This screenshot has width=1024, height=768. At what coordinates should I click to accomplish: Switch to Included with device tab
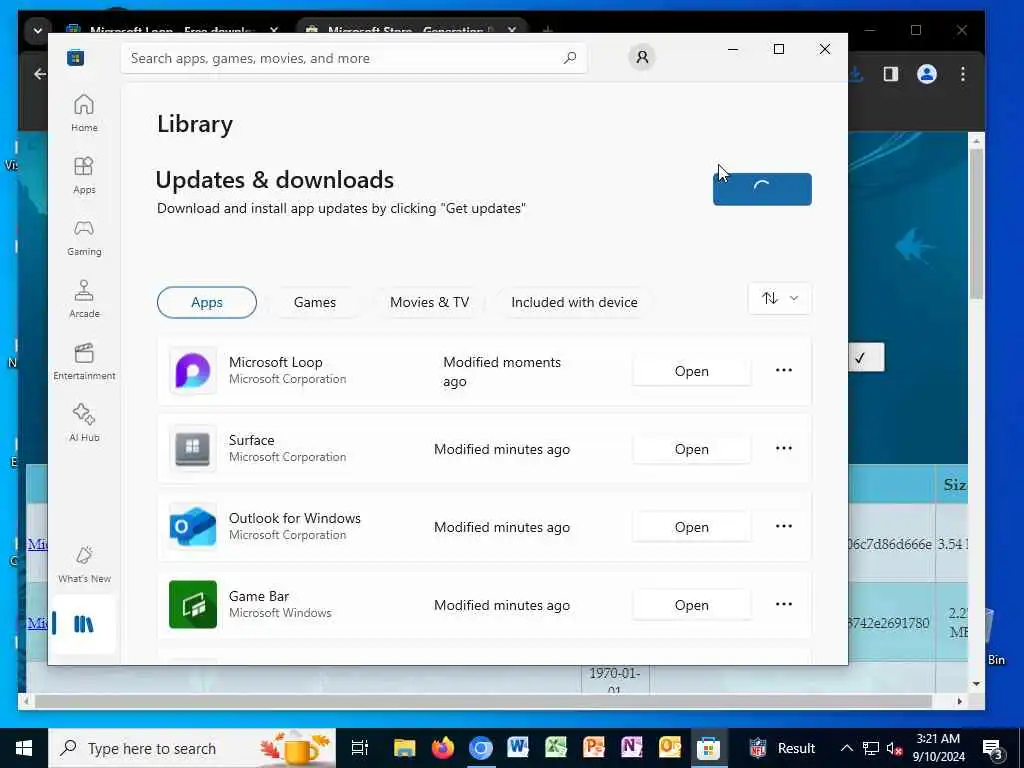tap(574, 302)
